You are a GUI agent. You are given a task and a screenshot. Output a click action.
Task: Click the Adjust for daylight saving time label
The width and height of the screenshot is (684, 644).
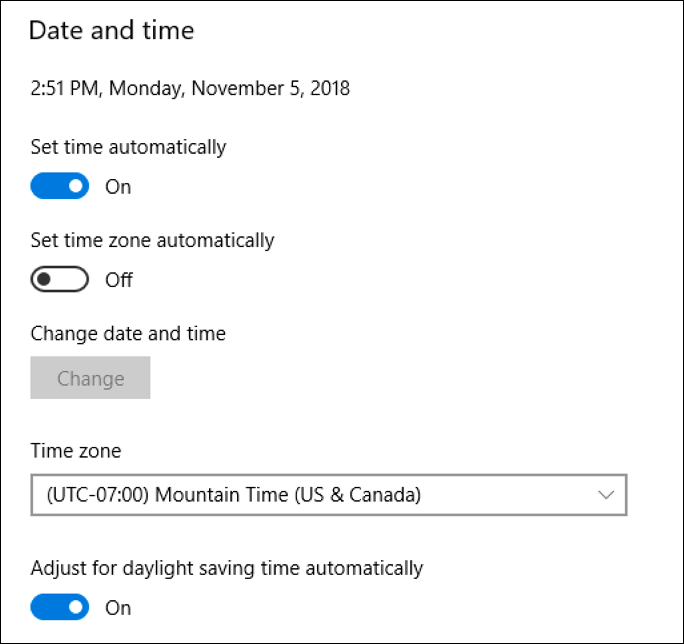227,568
